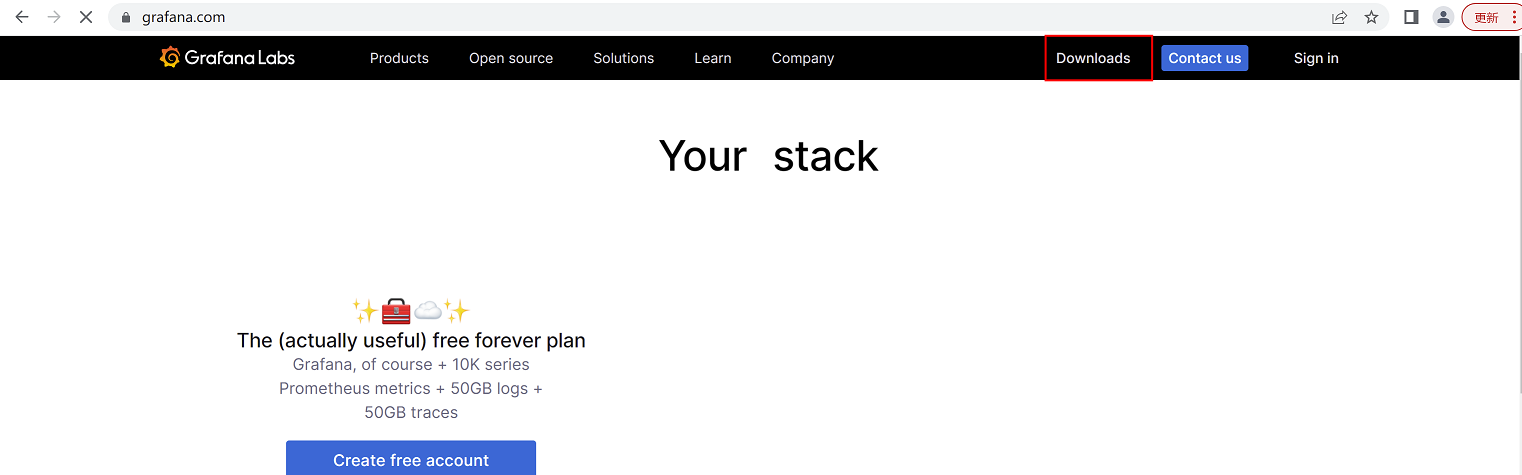Open the browser profile avatar
The height and width of the screenshot is (475, 1522).
[1443, 17]
